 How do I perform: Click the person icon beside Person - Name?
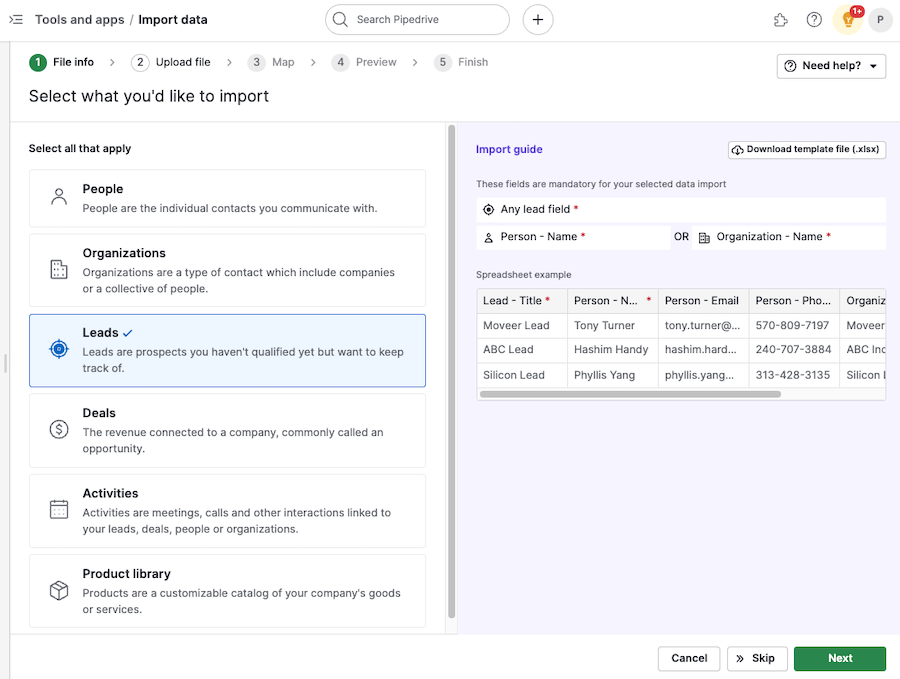coord(488,237)
